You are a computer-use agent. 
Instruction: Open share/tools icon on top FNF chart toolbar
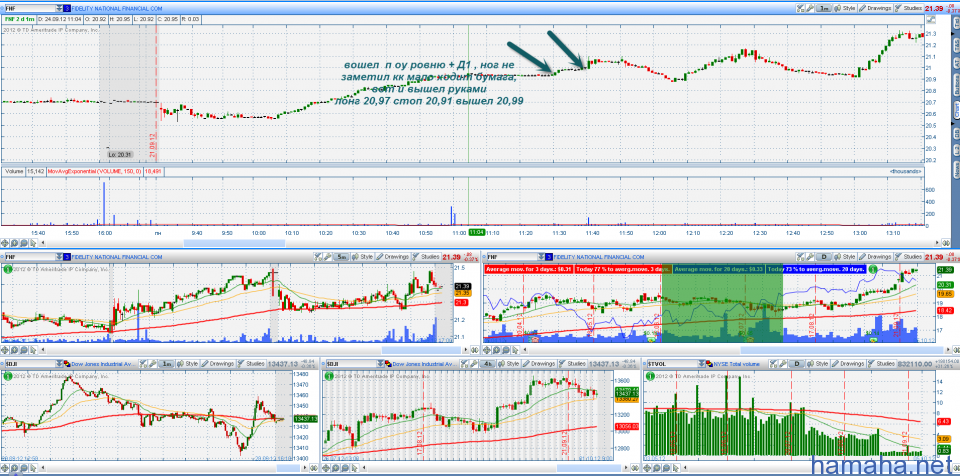coord(800,8)
